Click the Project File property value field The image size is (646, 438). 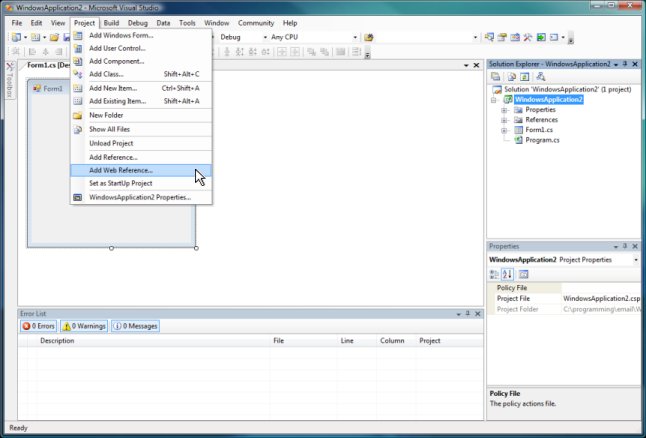click(x=601, y=298)
